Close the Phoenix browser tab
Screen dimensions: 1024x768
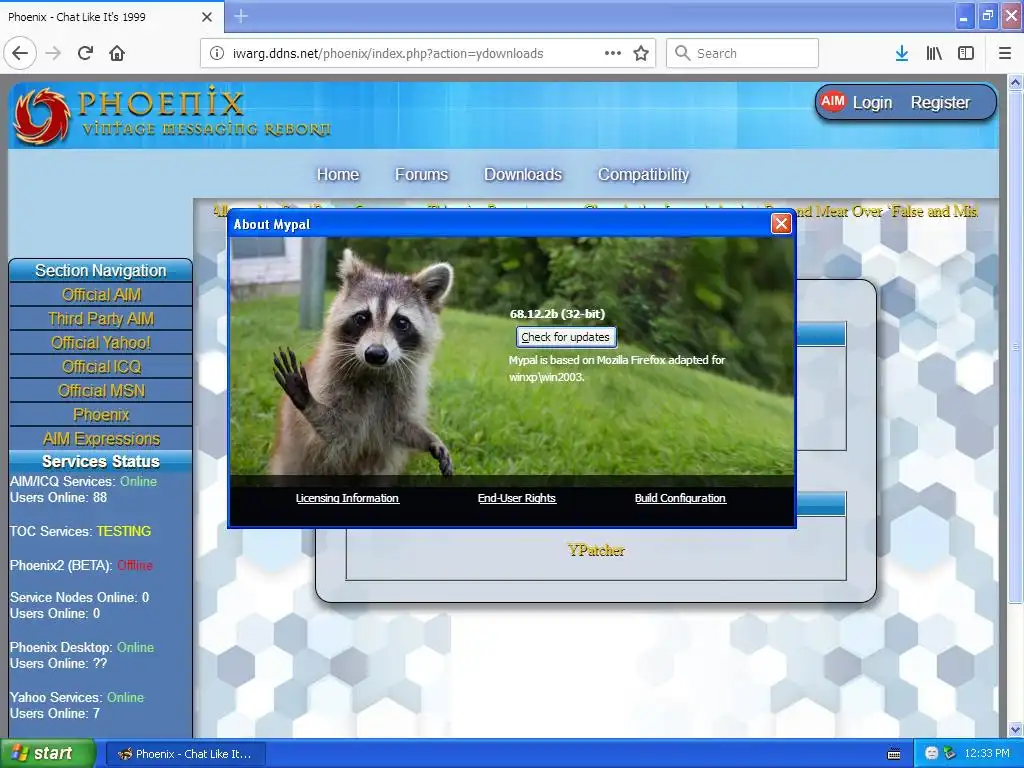[207, 17]
